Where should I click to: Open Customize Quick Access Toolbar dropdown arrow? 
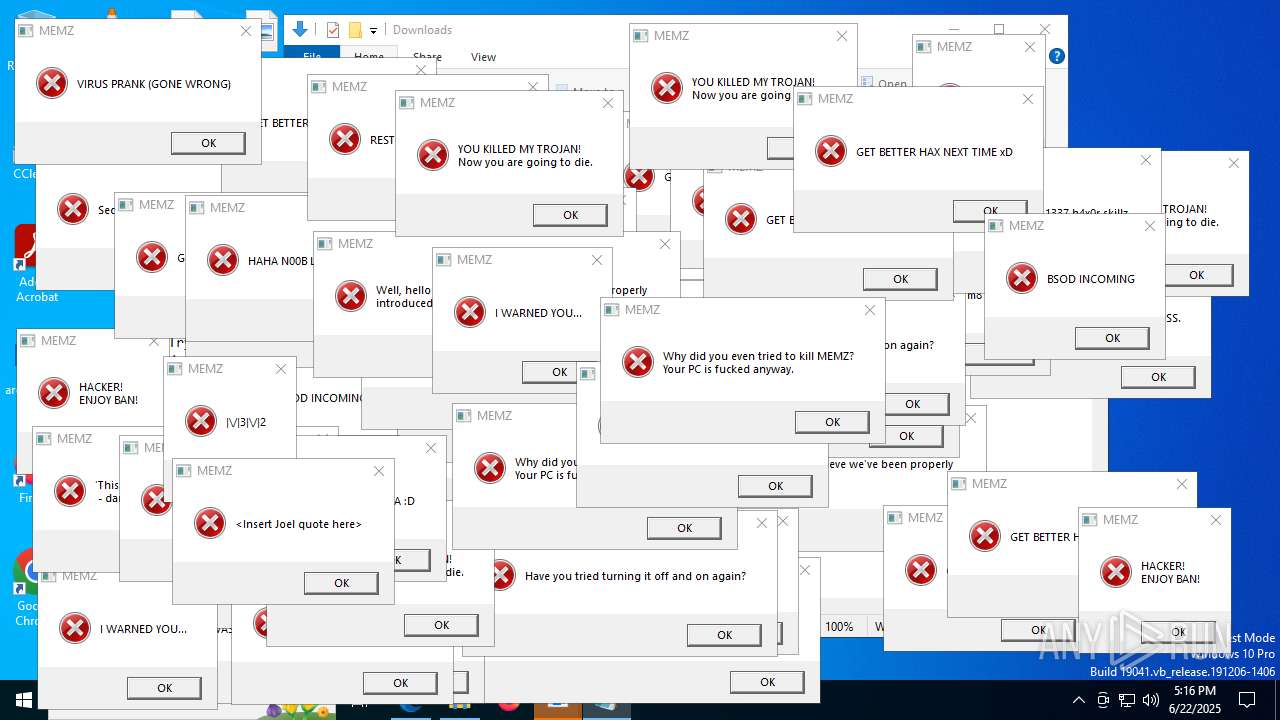coord(373,31)
